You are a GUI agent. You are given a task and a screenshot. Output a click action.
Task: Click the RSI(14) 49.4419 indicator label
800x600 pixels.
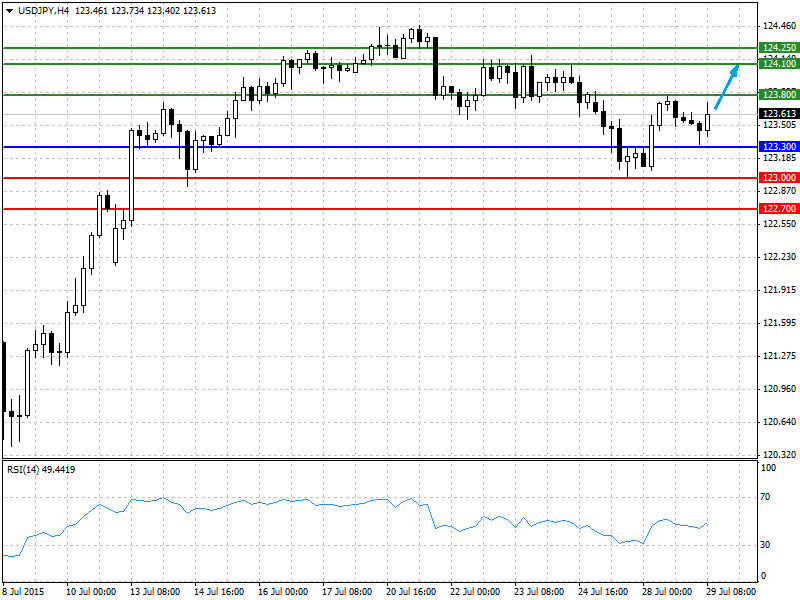coord(41,469)
